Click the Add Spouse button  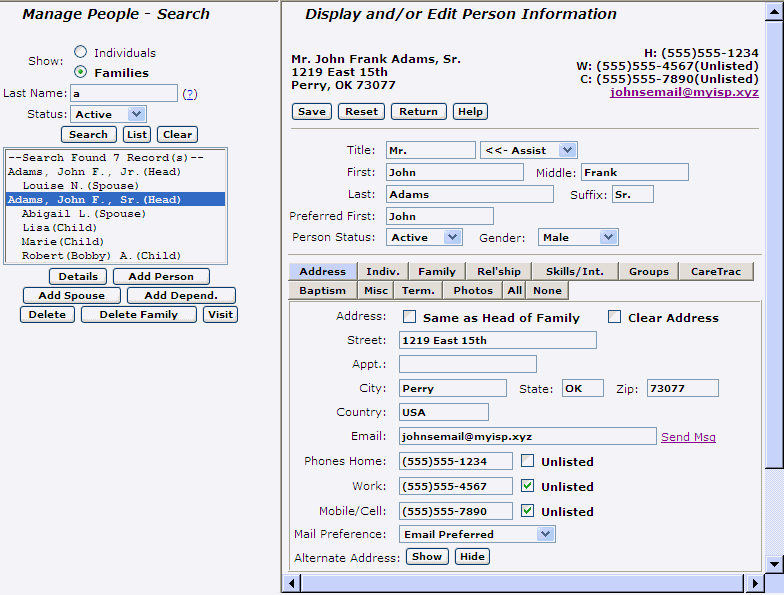[71, 295]
